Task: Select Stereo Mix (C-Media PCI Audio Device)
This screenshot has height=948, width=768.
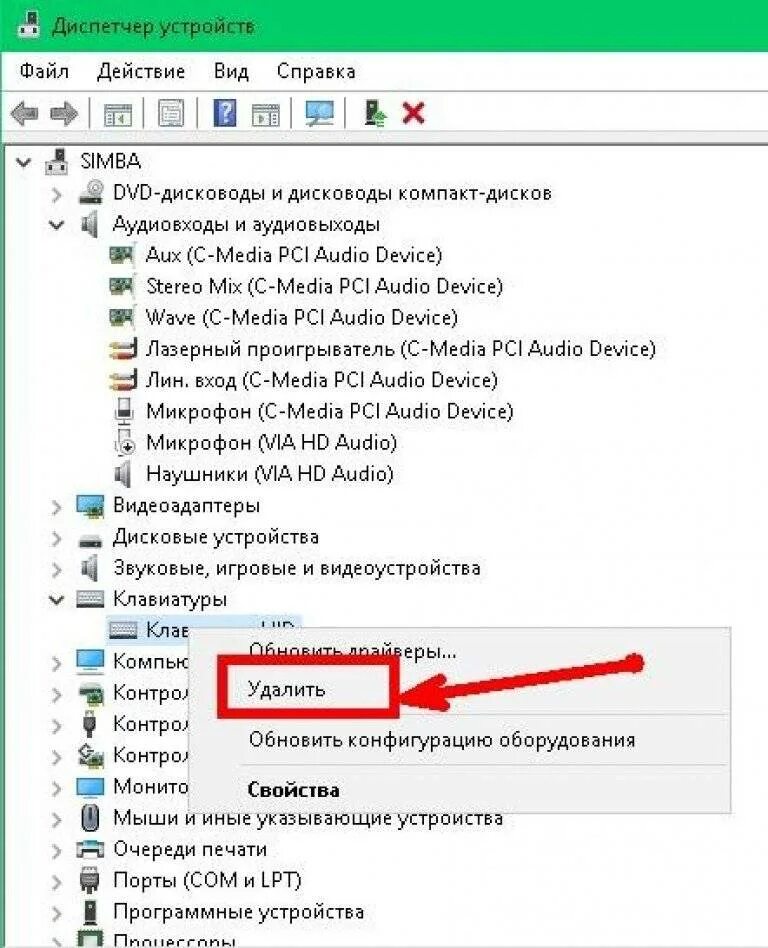Action: (x=324, y=286)
